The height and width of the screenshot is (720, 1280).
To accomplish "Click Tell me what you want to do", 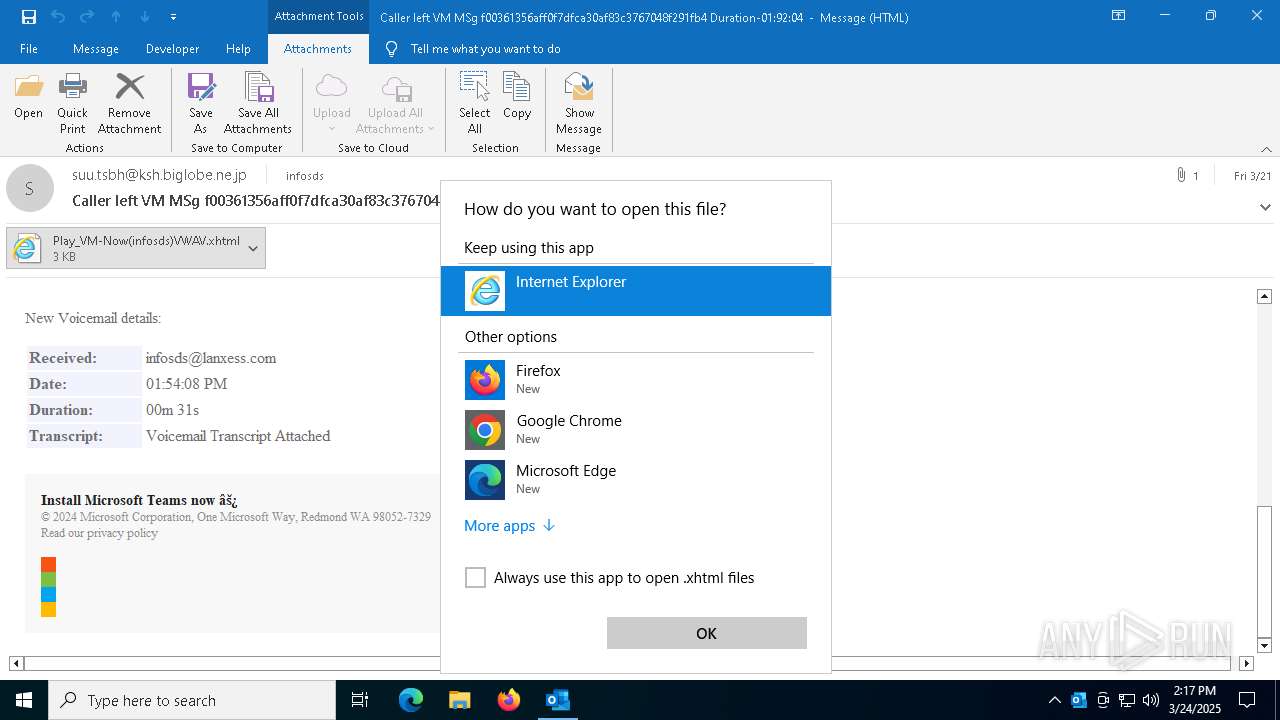I will pos(485,49).
